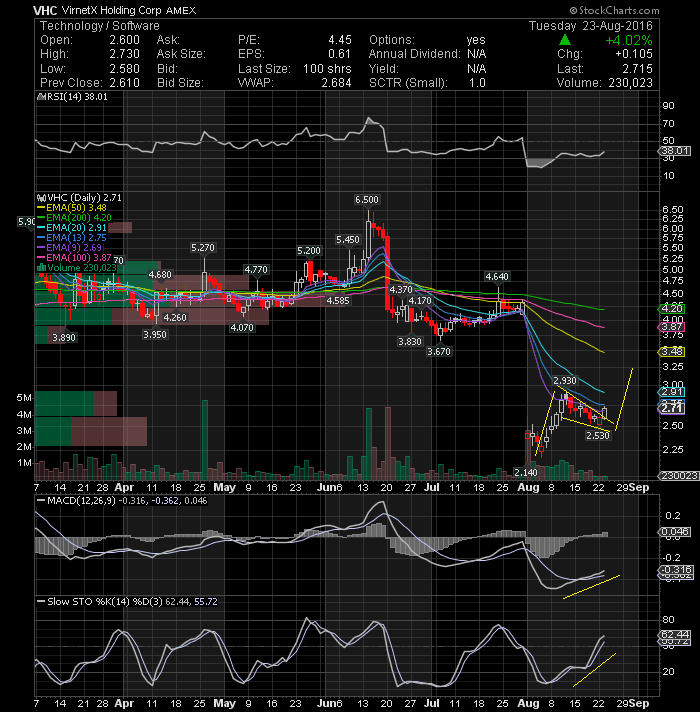Click the 3.670 low price annotation
The image size is (700, 712).
pyautogui.click(x=439, y=351)
